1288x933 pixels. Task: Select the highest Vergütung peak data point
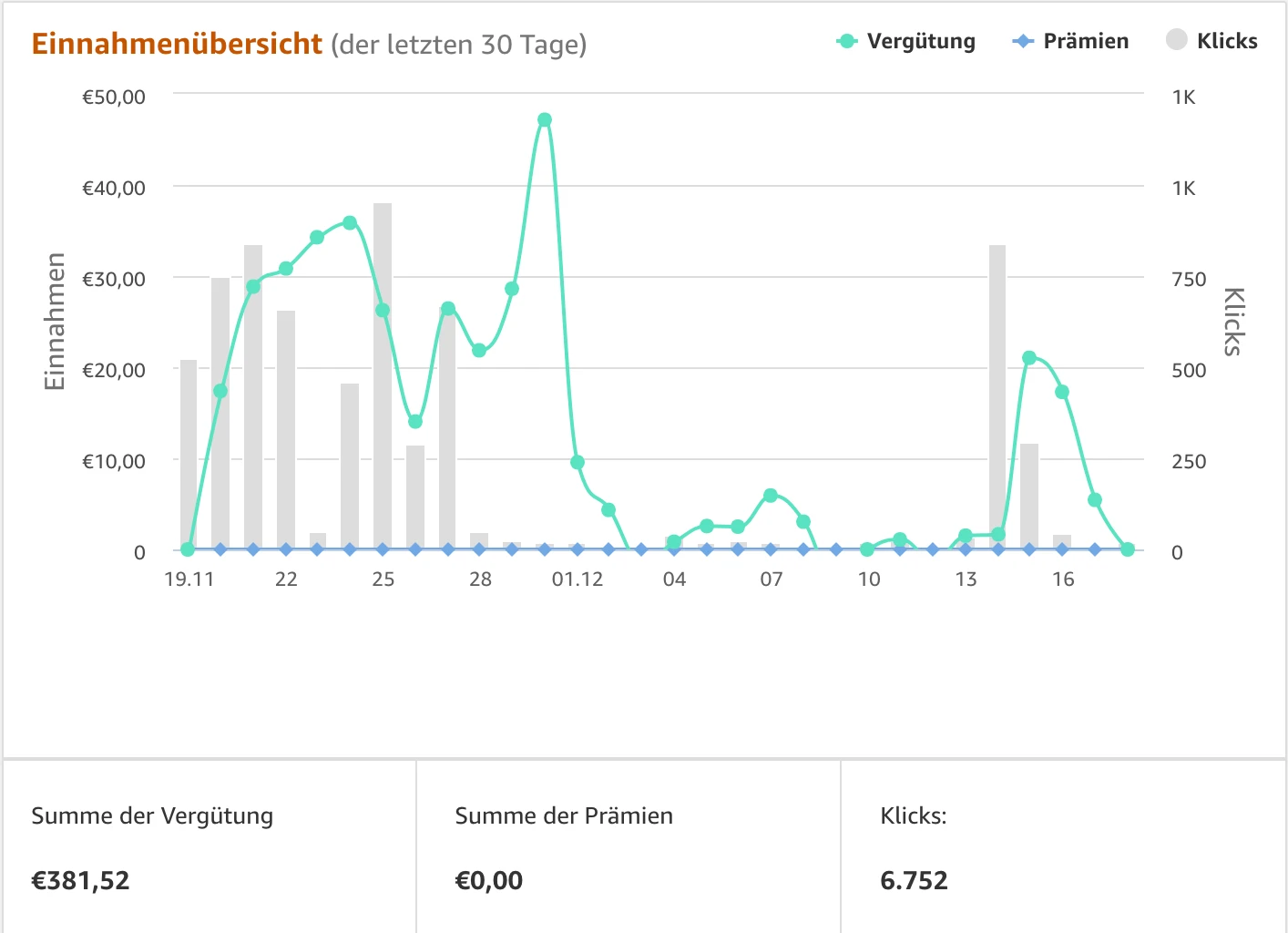(545, 120)
